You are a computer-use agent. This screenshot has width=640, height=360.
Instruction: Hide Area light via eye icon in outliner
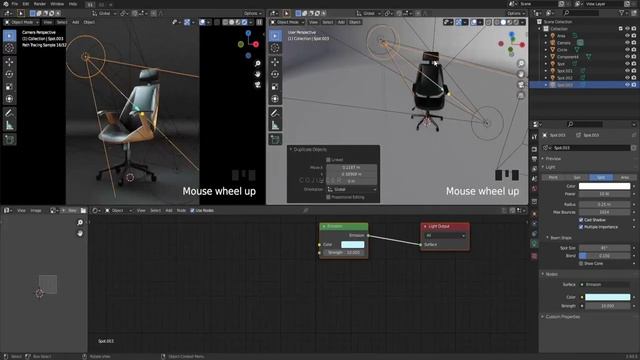(627, 36)
